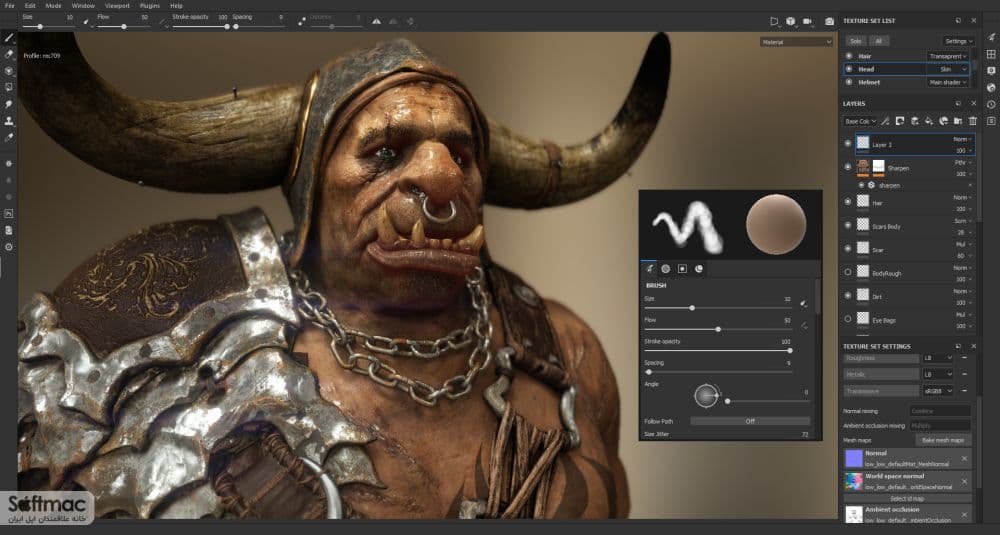Image resolution: width=1000 pixels, height=535 pixels.
Task: Remove the Normal mesh map
Action: click(x=964, y=458)
